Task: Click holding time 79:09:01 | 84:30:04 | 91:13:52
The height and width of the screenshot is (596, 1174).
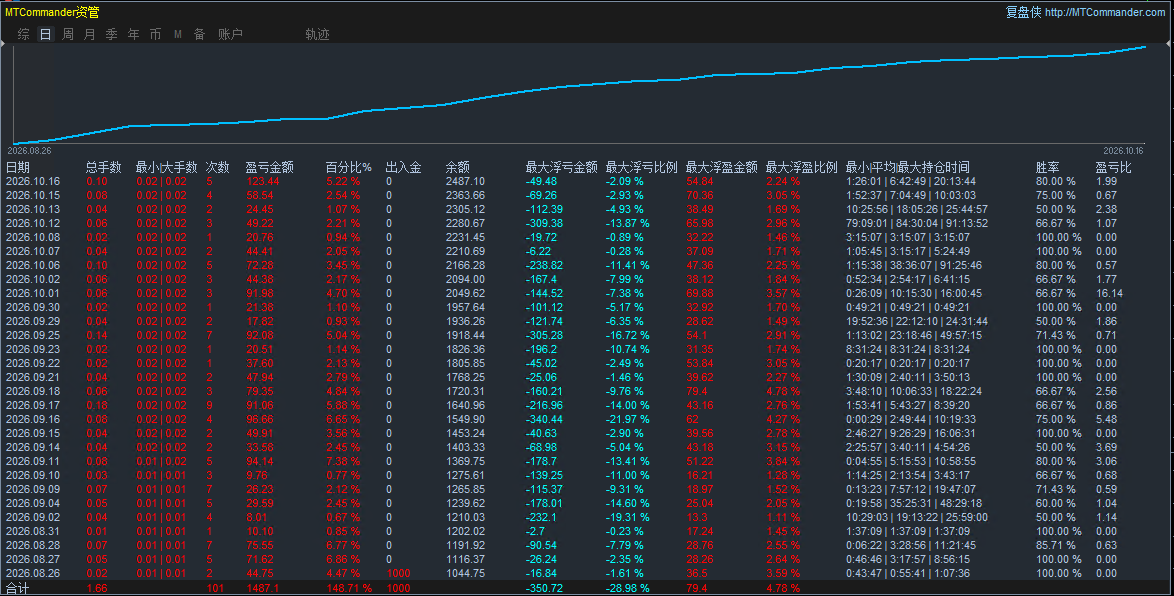Action: click(917, 223)
